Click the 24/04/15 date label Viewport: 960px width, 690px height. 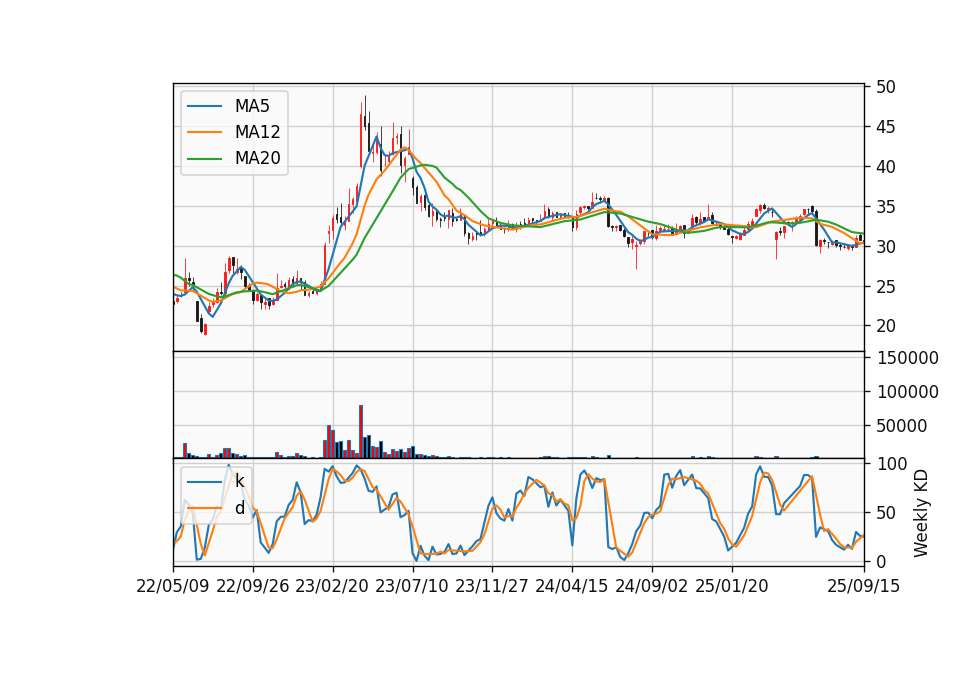(572, 587)
